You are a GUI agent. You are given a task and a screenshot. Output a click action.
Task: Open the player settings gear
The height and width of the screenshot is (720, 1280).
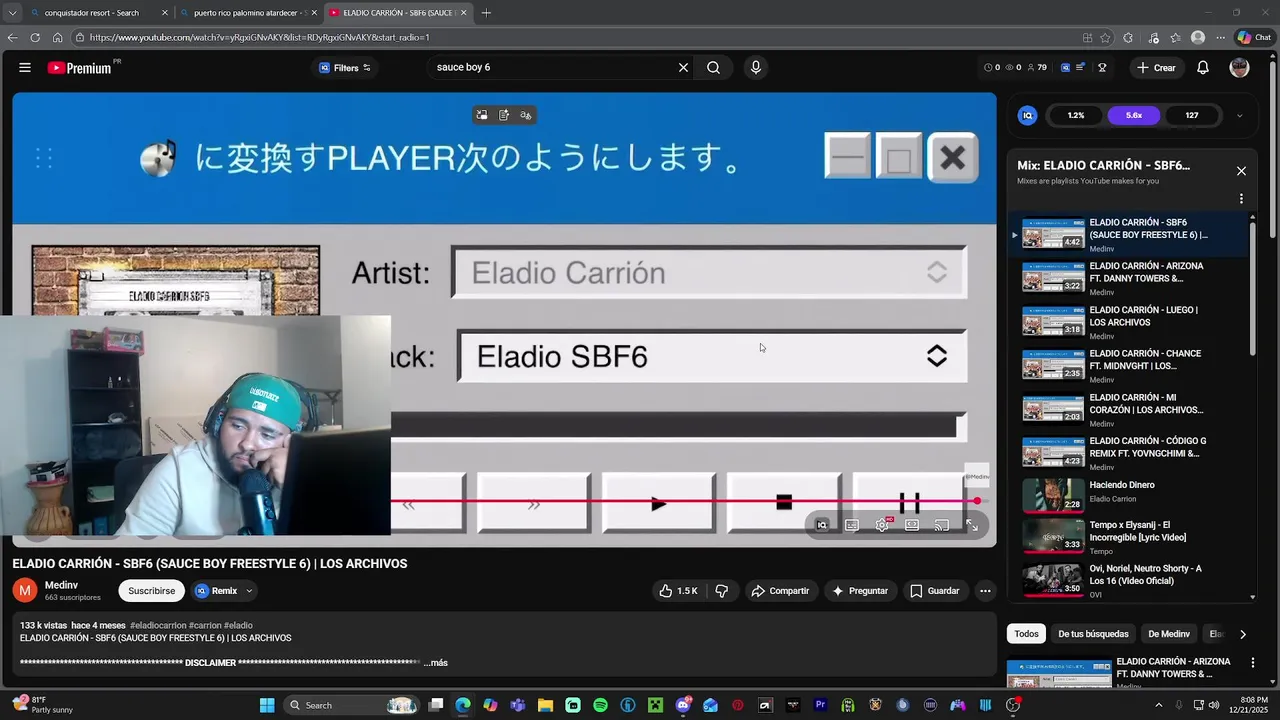[882, 525]
